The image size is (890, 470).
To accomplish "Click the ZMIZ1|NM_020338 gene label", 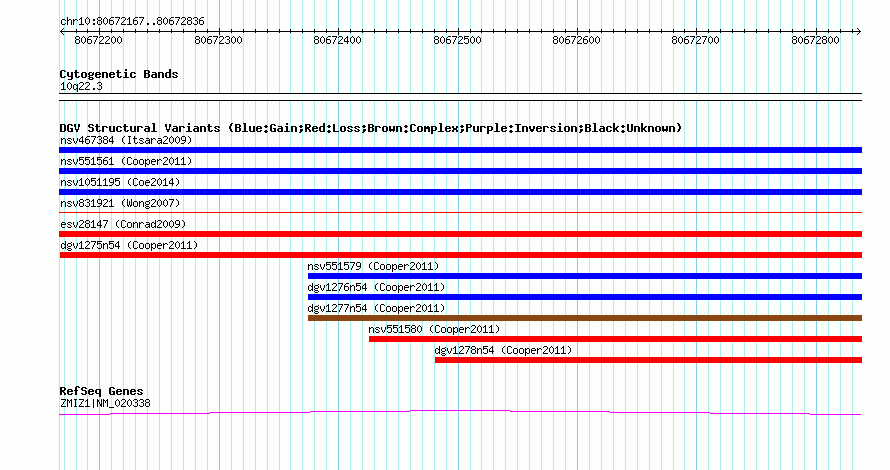I will point(105,404).
